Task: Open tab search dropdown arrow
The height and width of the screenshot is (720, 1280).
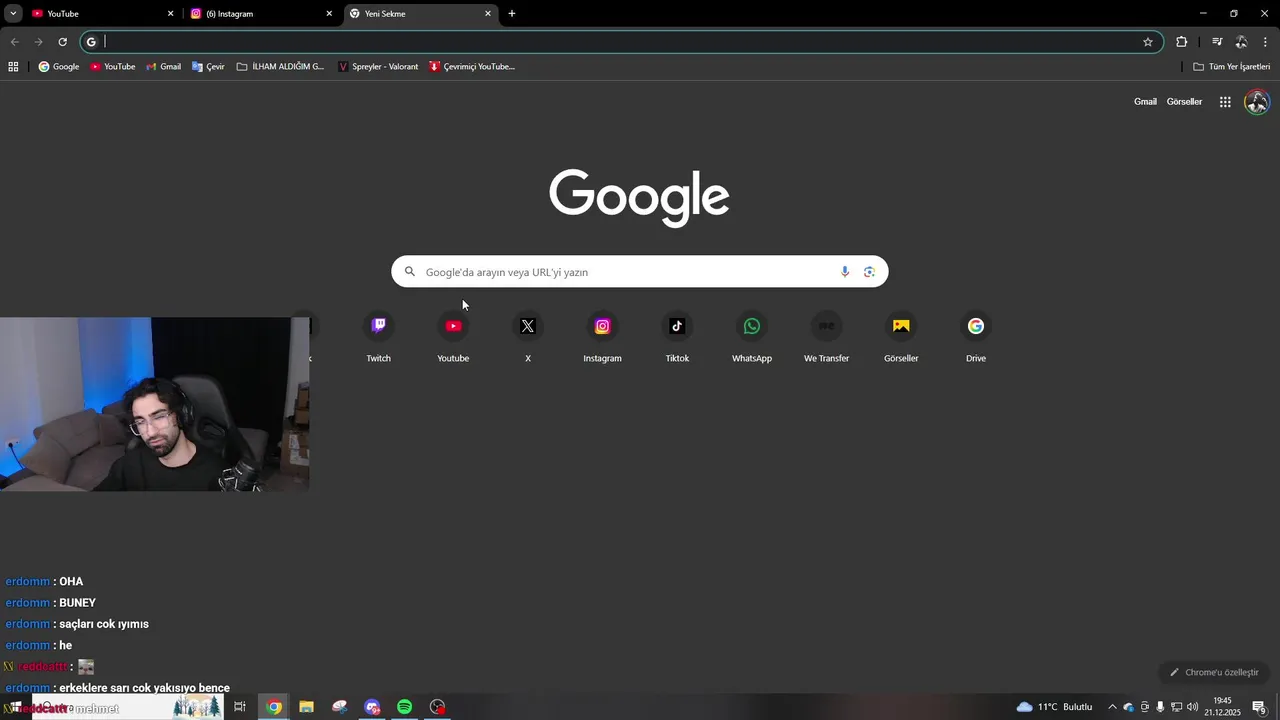Action: point(13,14)
